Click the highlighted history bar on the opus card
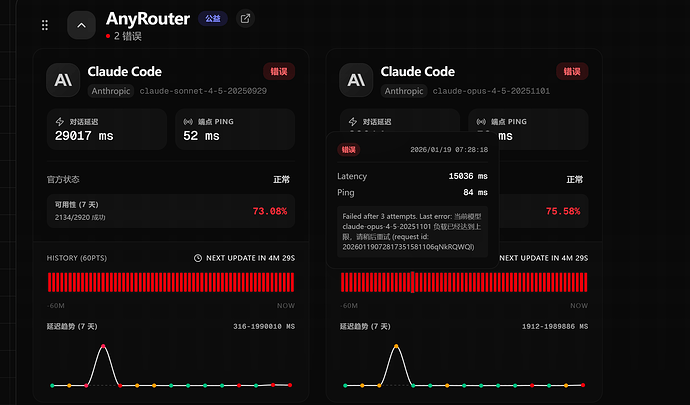The image size is (690, 405). pyautogui.click(x=413, y=282)
